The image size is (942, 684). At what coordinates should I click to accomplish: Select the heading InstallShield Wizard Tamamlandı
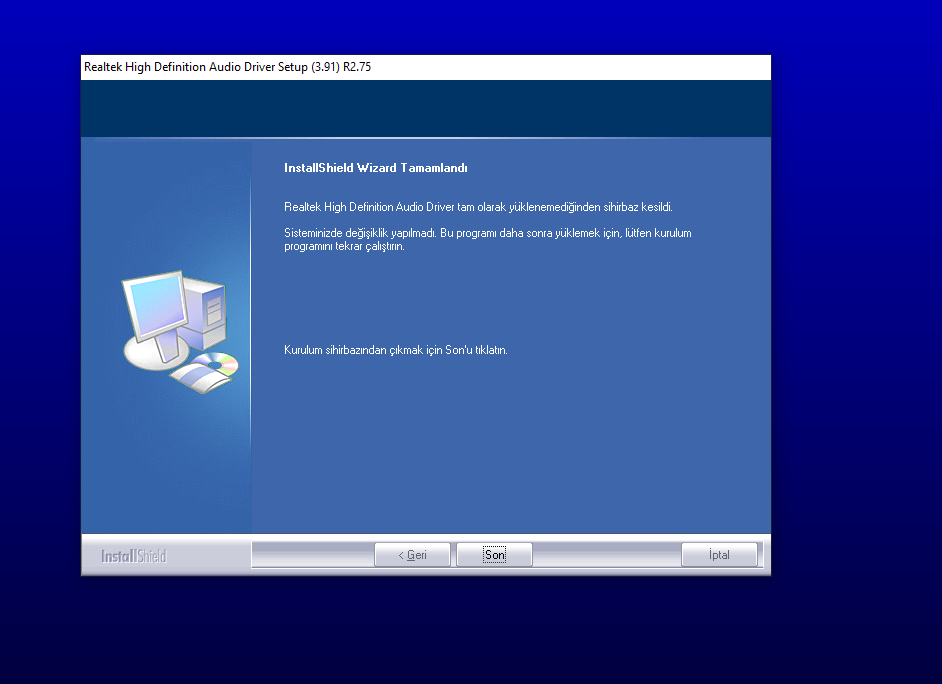point(375,168)
